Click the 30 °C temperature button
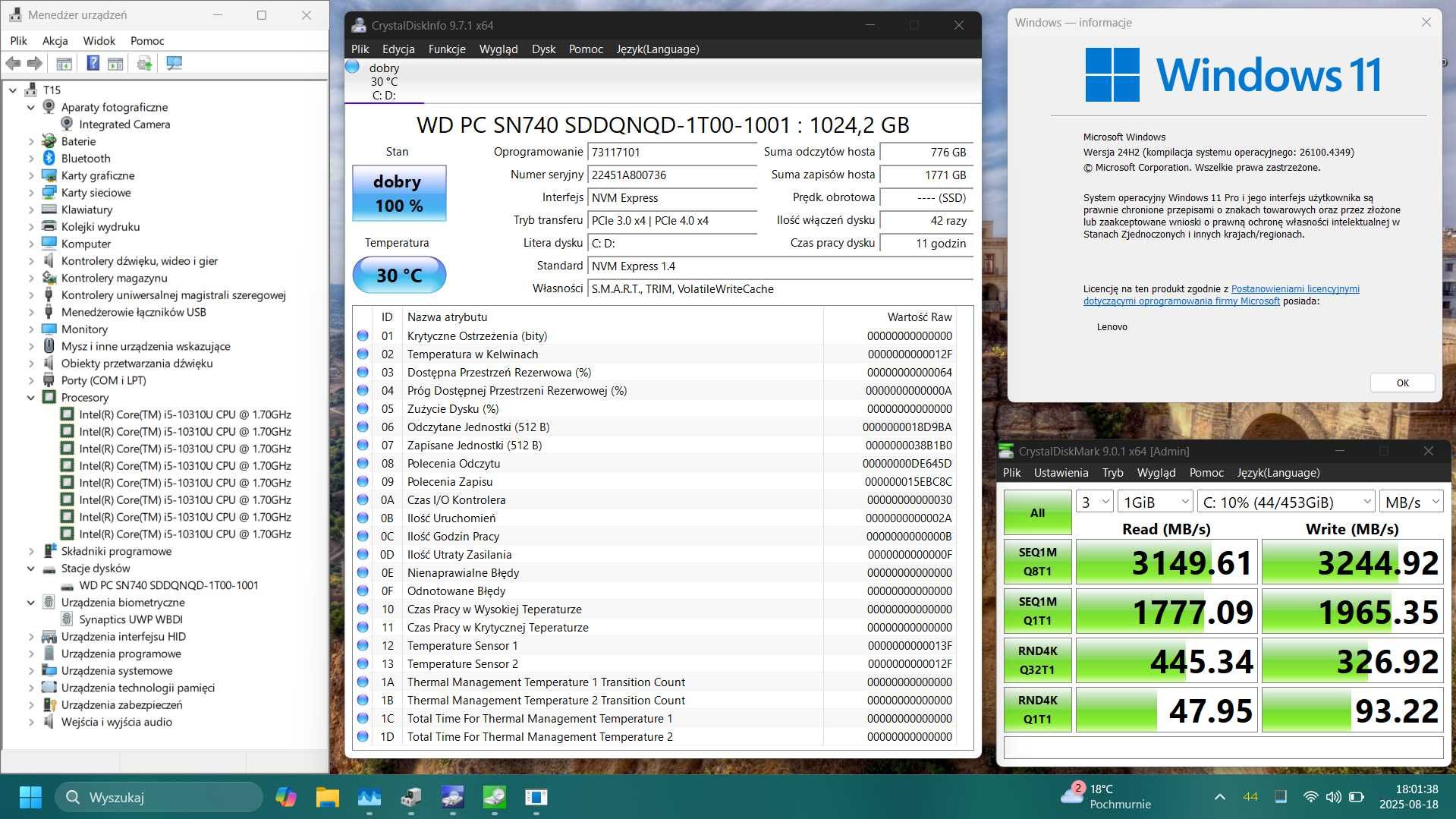Screen dimensions: 1456x819 (399, 275)
